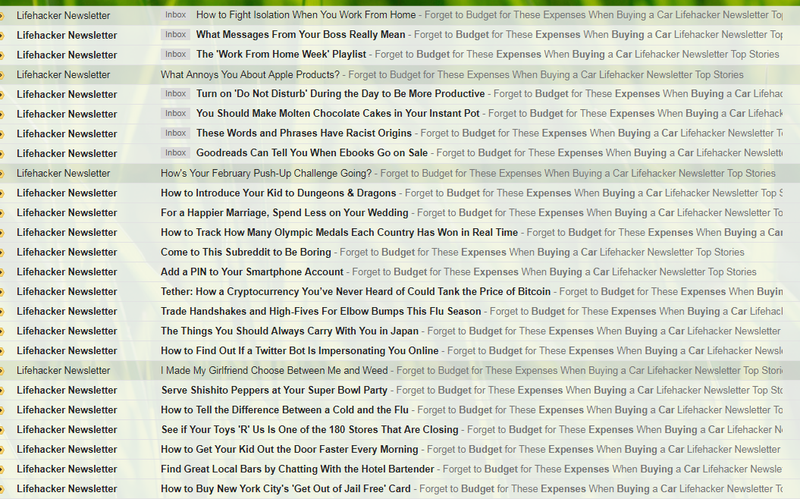Click Inbox label on 'Work From Home Week Playlist' row
The image size is (800, 499).
[x=176, y=54]
